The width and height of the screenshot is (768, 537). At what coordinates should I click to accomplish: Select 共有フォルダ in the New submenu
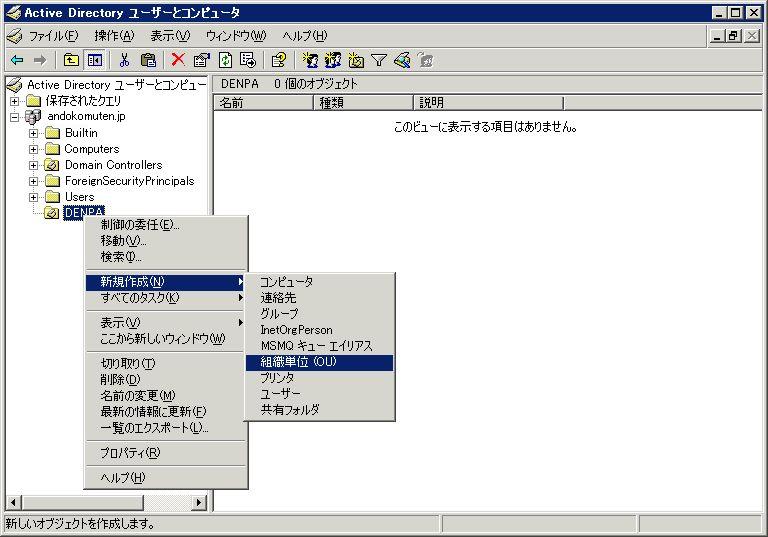[320, 410]
